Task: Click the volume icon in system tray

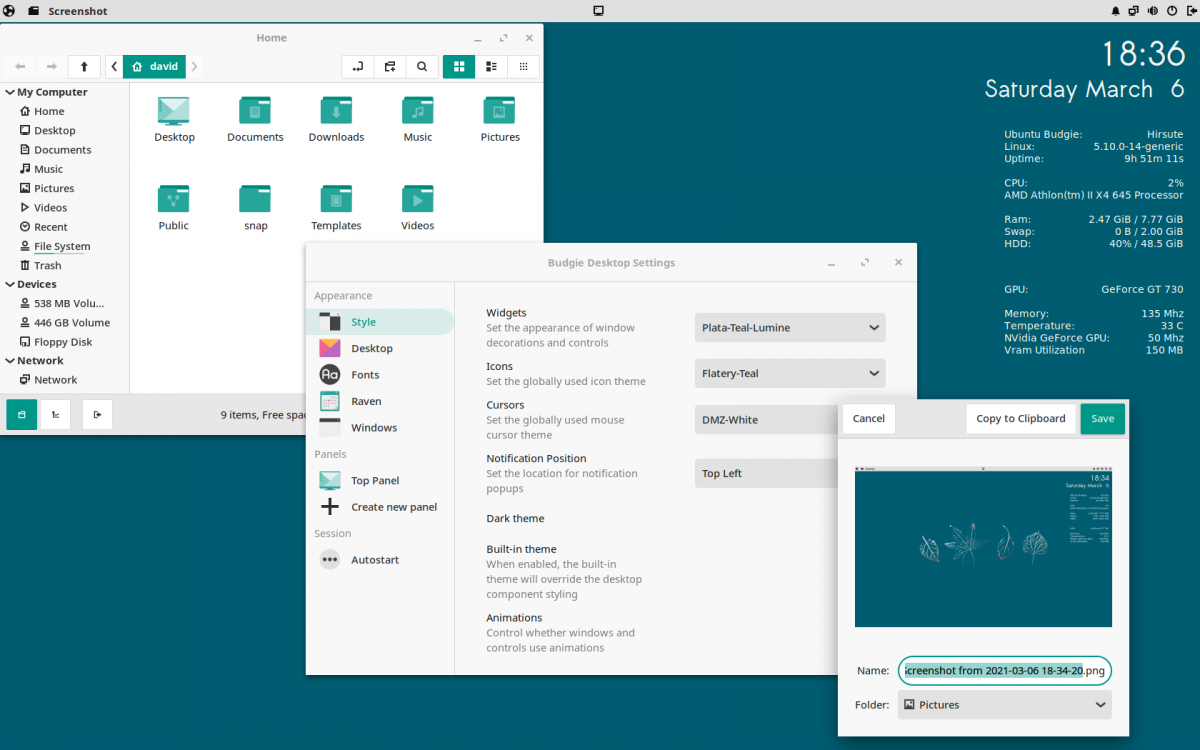Action: (x=1152, y=11)
